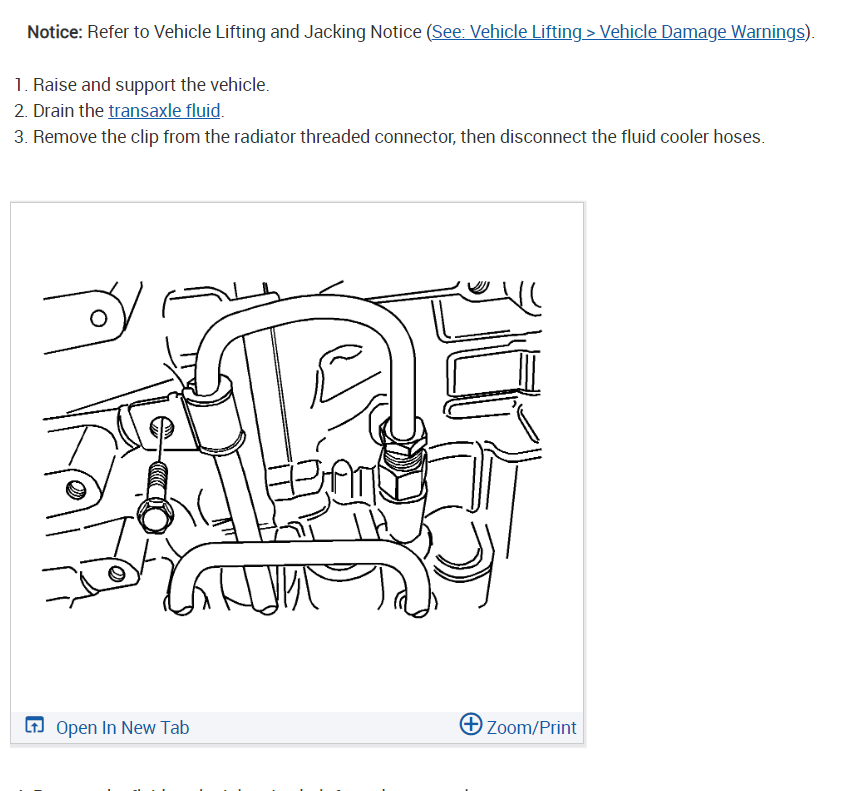This screenshot has height=791, width=863.
Task: Click the bold 'Notice:' label
Action: 54,32
